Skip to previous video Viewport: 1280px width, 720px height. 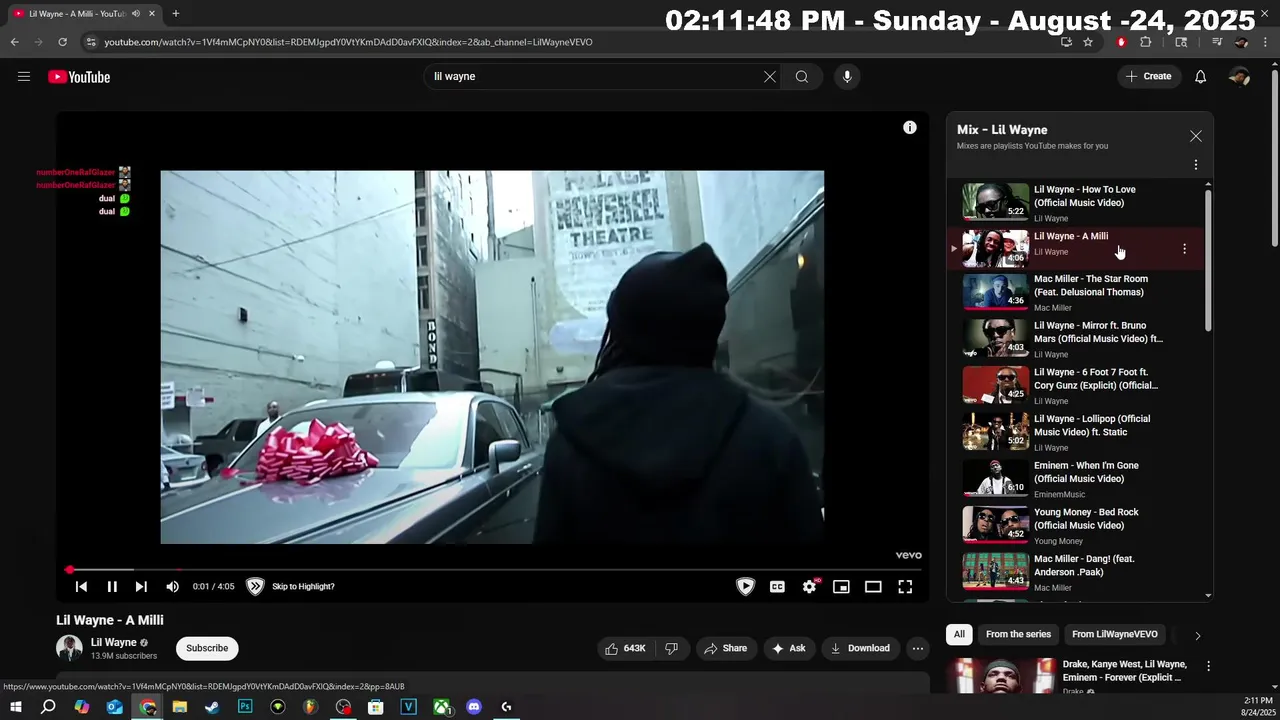tap(81, 587)
